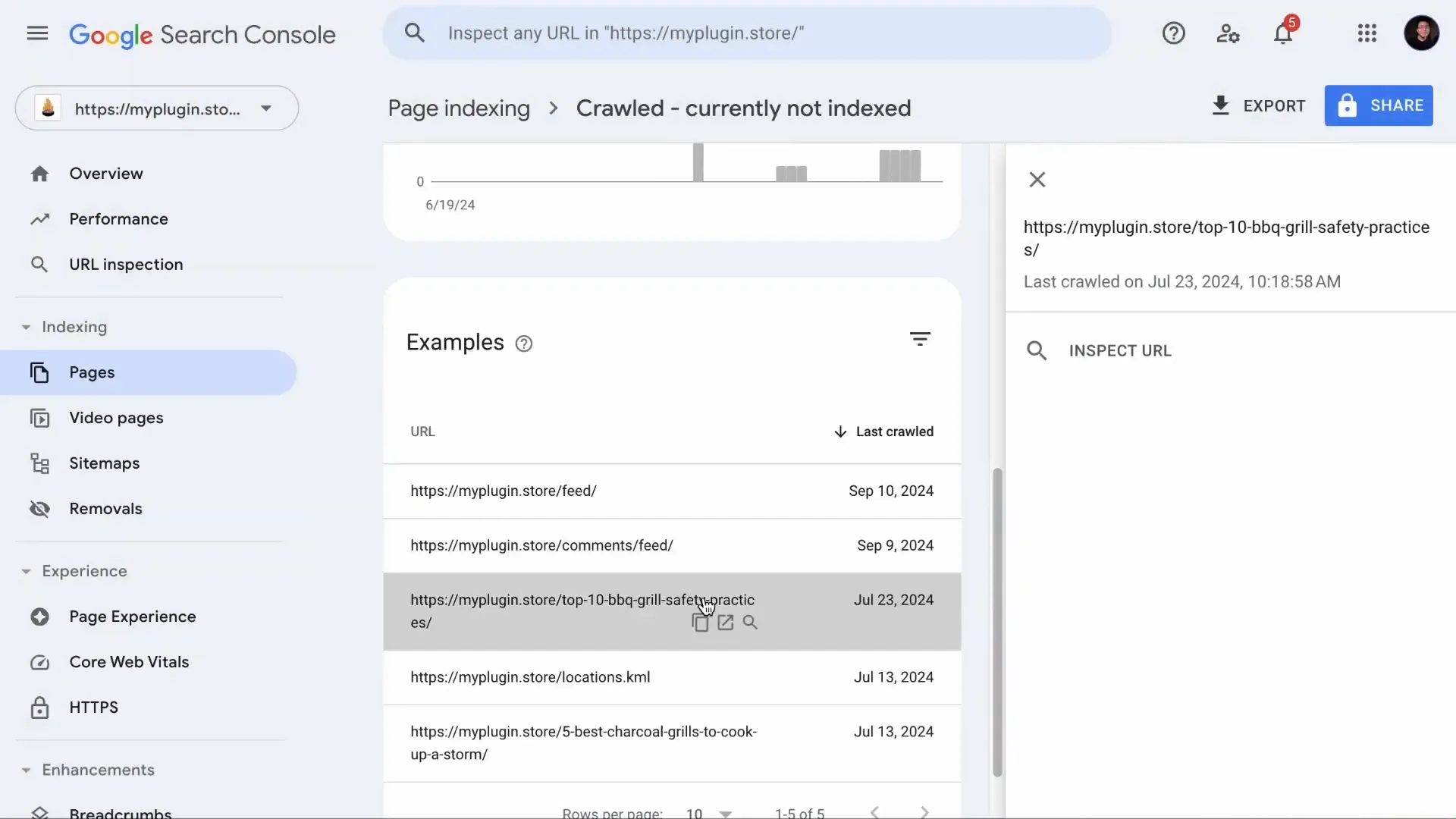Click the Page Experience icon
Screen dimensions: 1456x819
[x=39, y=617]
